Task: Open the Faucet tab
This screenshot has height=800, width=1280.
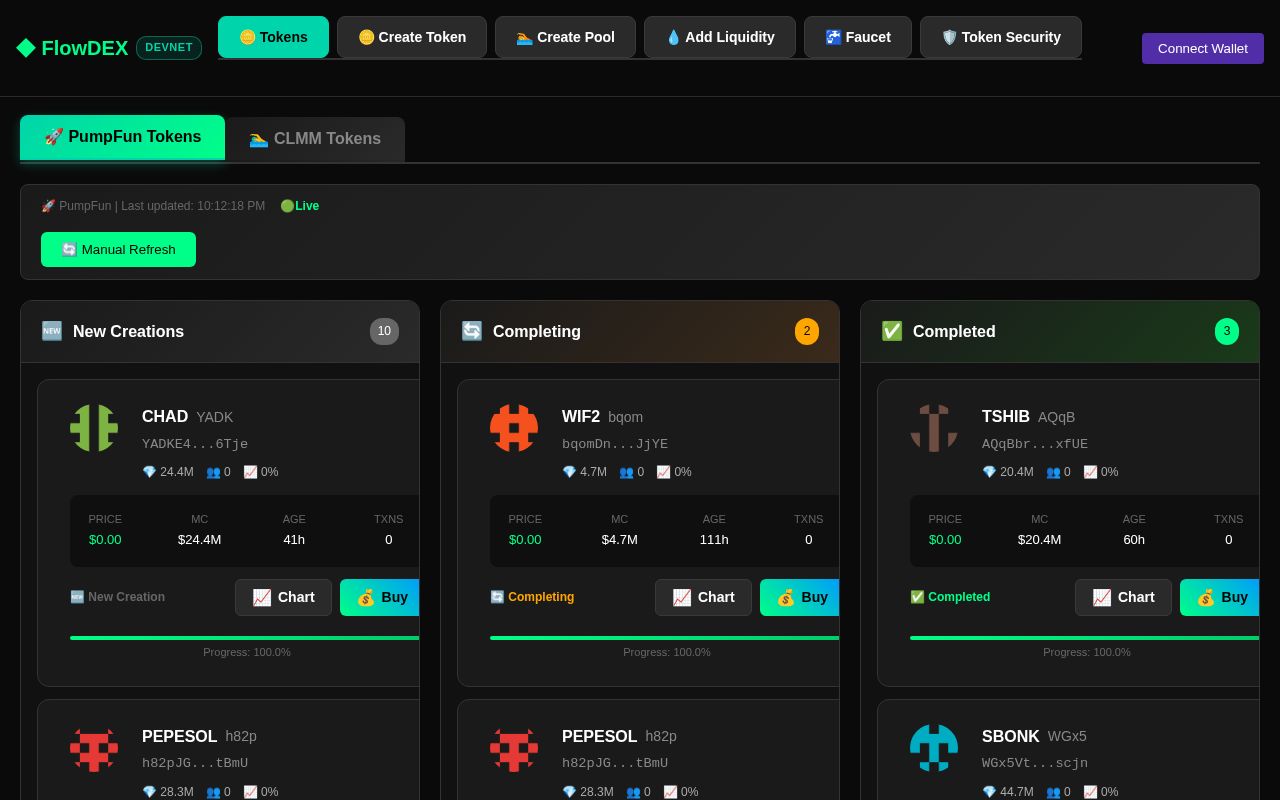Action: (x=858, y=37)
